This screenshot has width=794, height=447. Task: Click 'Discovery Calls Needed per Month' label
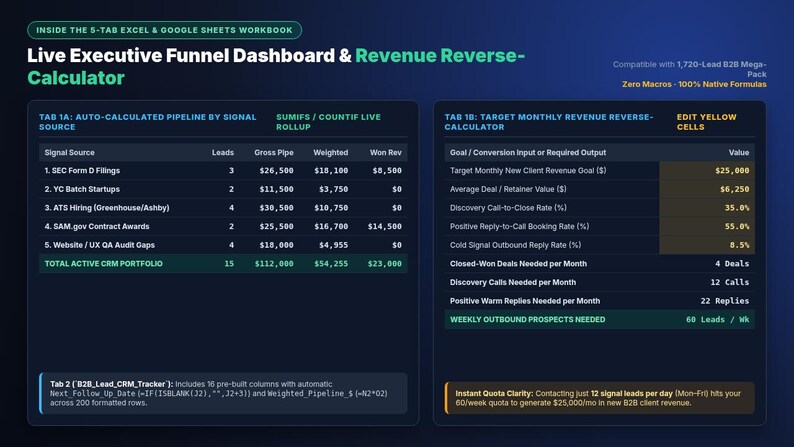point(512,282)
